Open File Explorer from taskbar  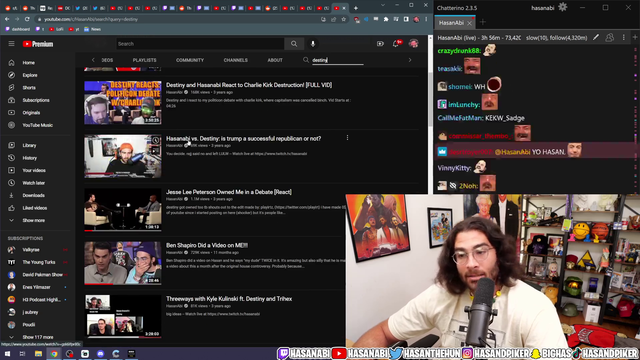(38, 353)
